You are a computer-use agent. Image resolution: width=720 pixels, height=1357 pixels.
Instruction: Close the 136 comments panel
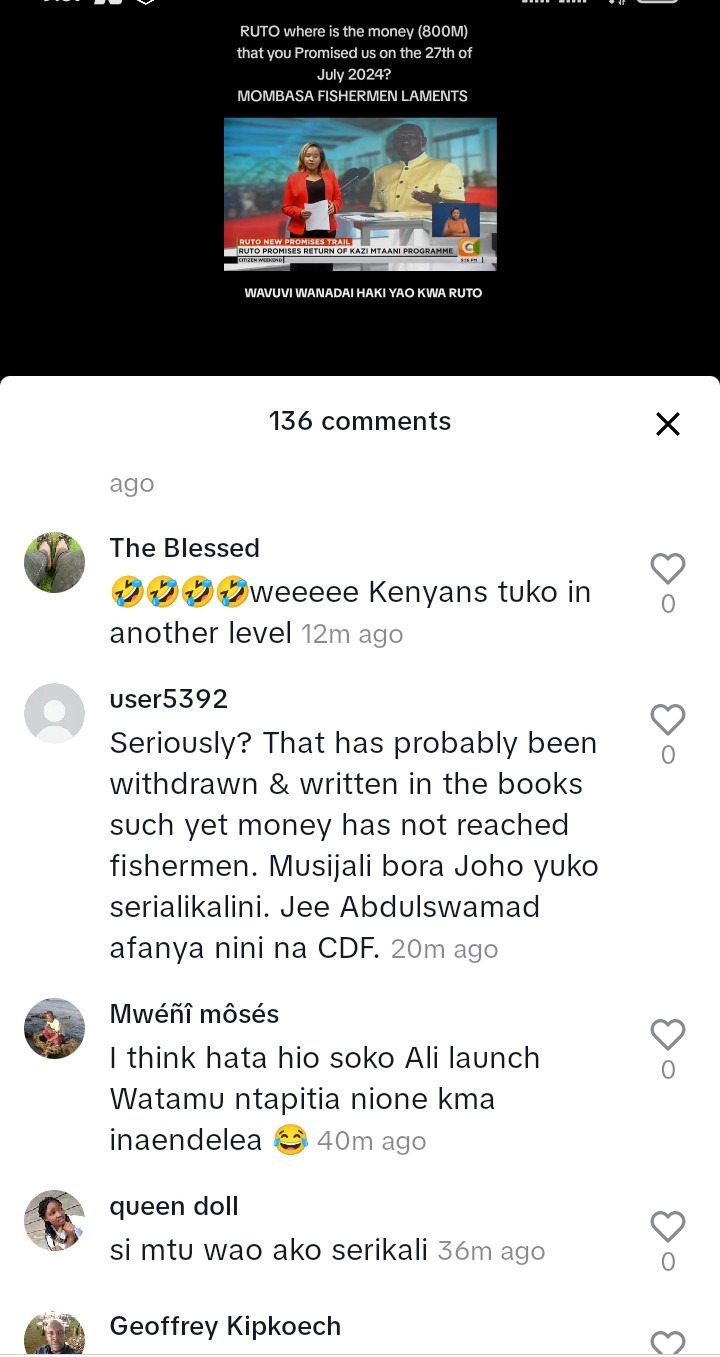click(668, 424)
